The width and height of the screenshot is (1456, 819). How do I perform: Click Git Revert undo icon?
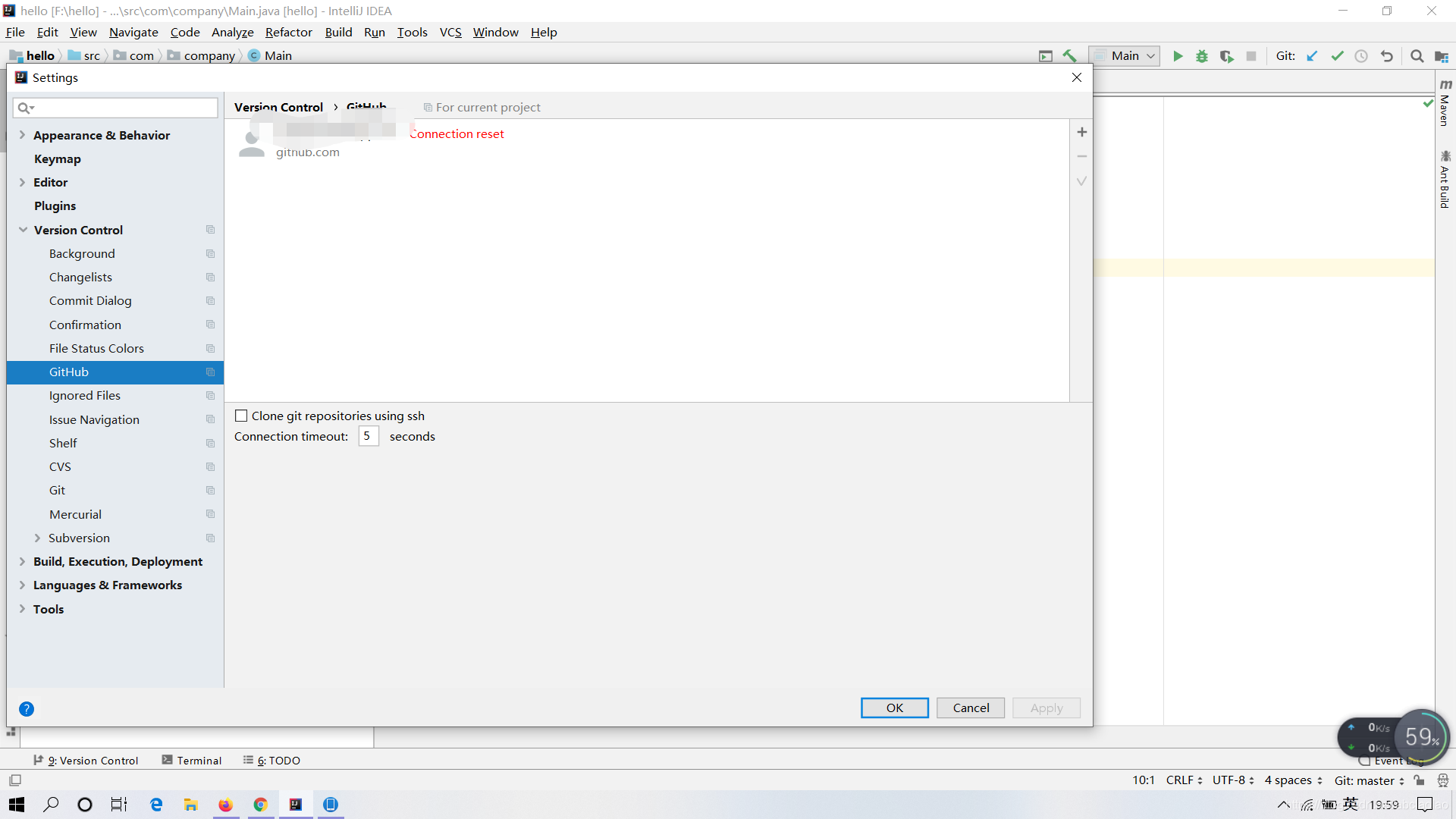pyautogui.click(x=1386, y=56)
